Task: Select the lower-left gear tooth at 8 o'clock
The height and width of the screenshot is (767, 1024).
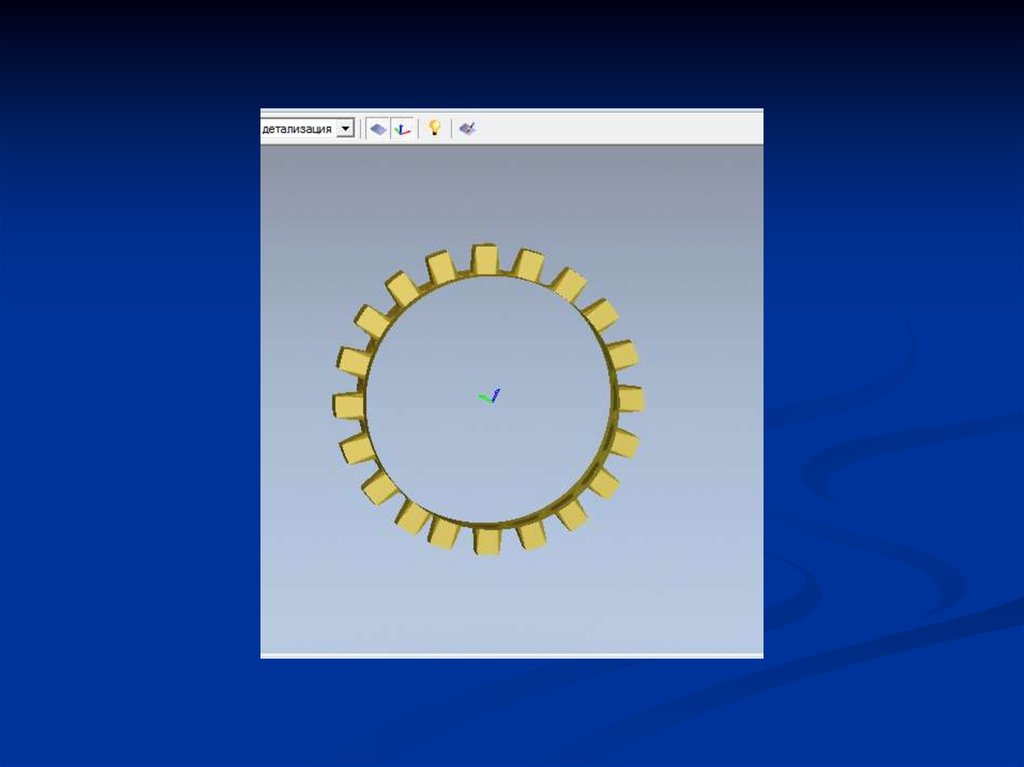Action: tap(379, 486)
